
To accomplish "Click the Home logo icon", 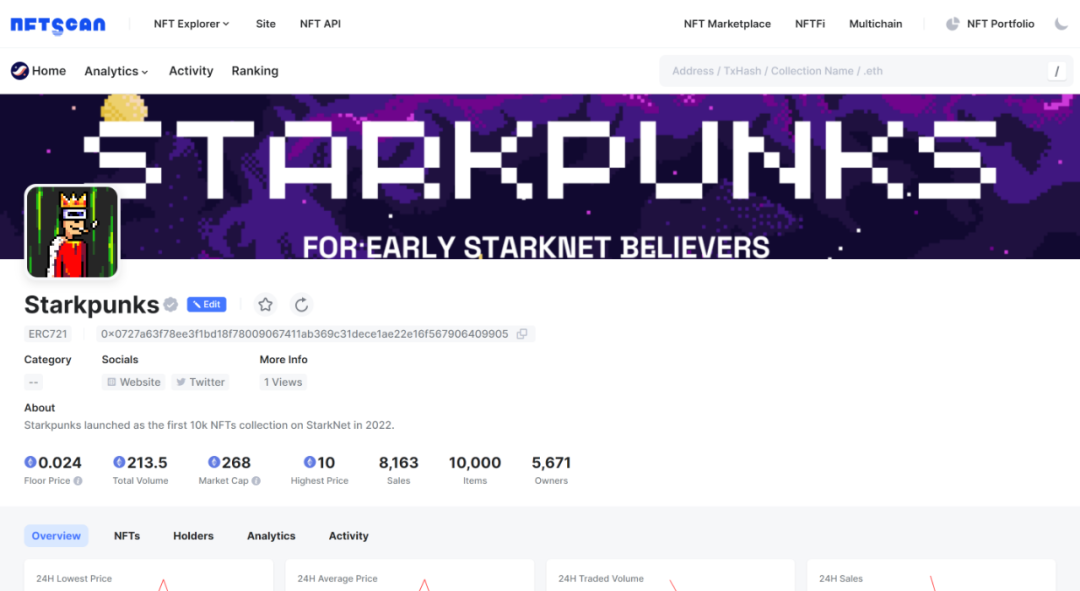I will click(19, 70).
